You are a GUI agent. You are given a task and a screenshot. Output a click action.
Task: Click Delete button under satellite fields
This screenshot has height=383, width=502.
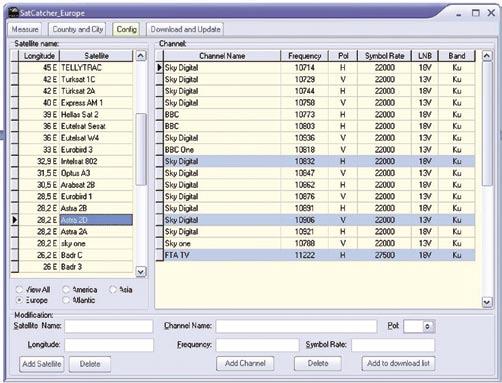(90, 364)
